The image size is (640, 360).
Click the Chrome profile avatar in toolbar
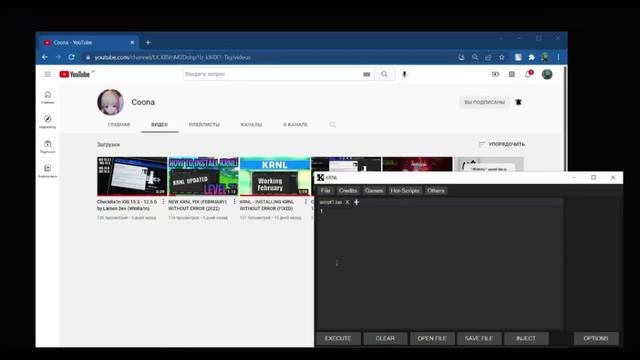point(545,57)
